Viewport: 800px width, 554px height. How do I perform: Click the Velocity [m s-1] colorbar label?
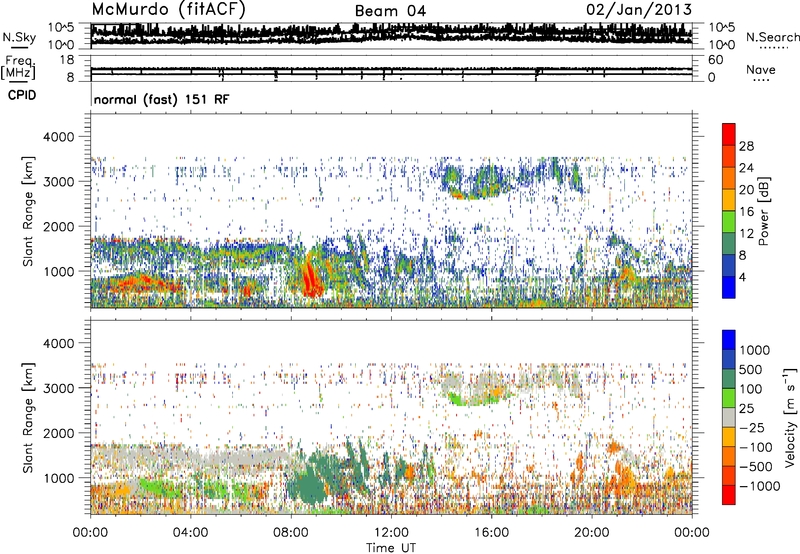[x=790, y=417]
